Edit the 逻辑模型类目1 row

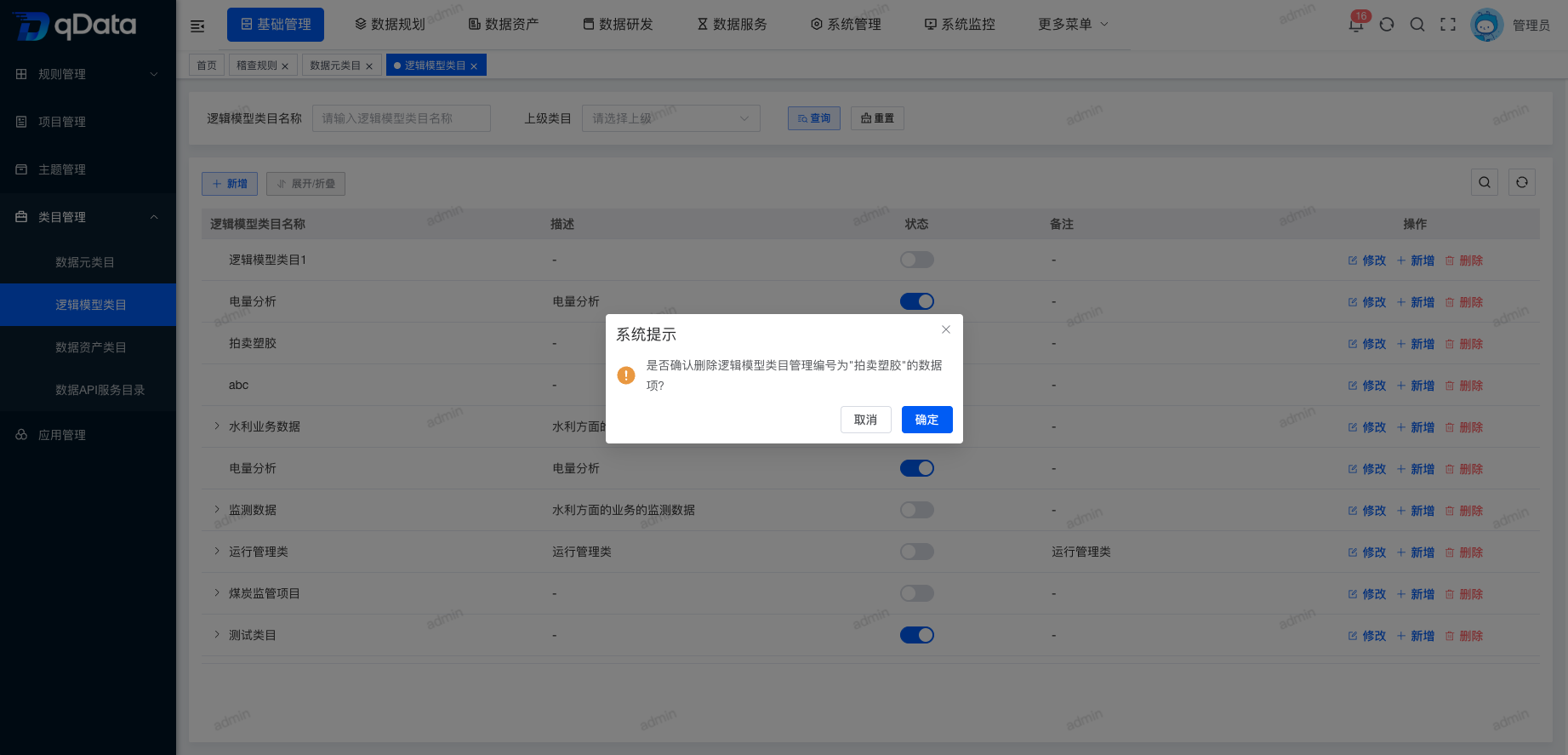(1367, 260)
